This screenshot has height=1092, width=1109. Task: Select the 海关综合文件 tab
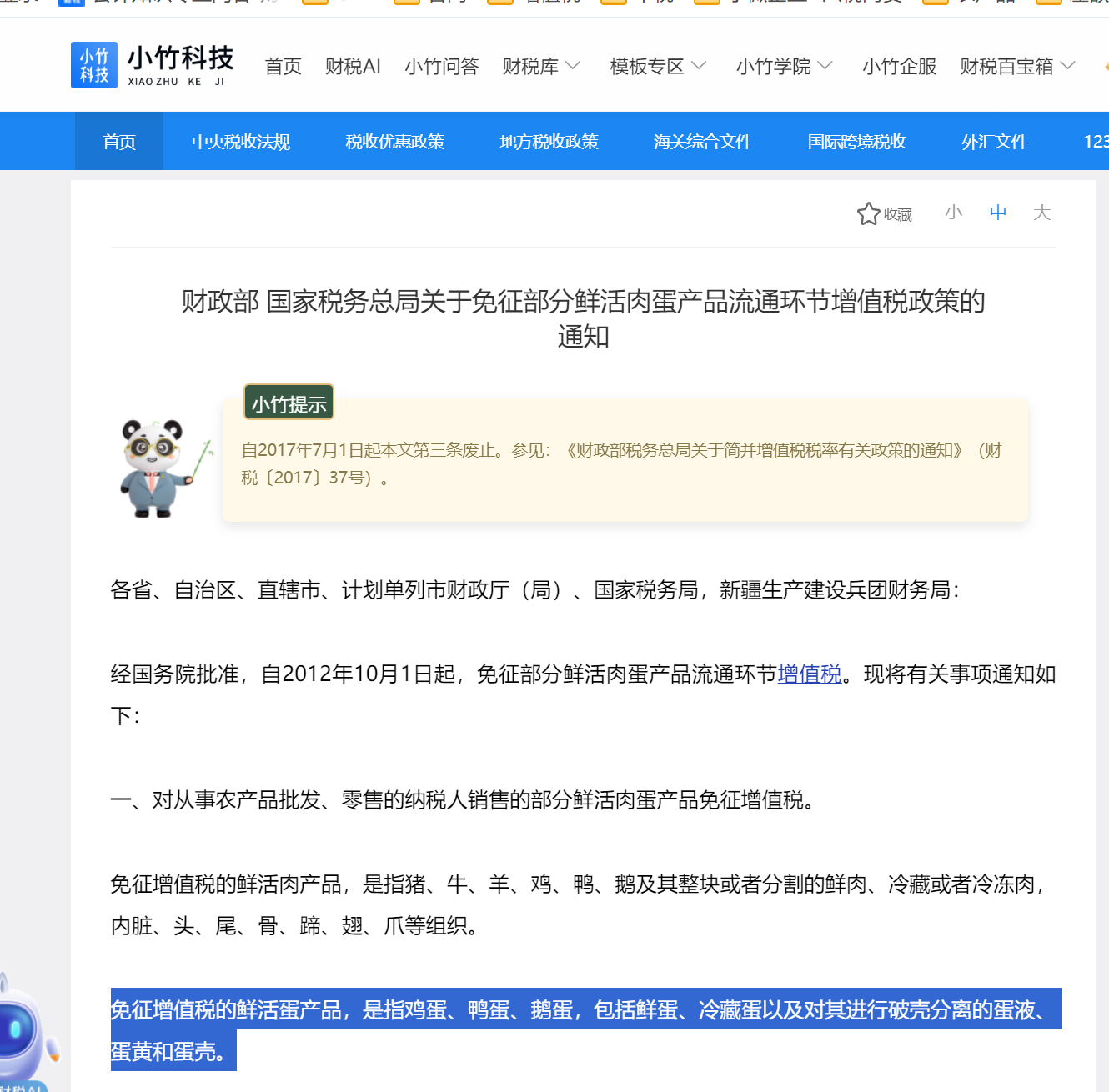[702, 142]
